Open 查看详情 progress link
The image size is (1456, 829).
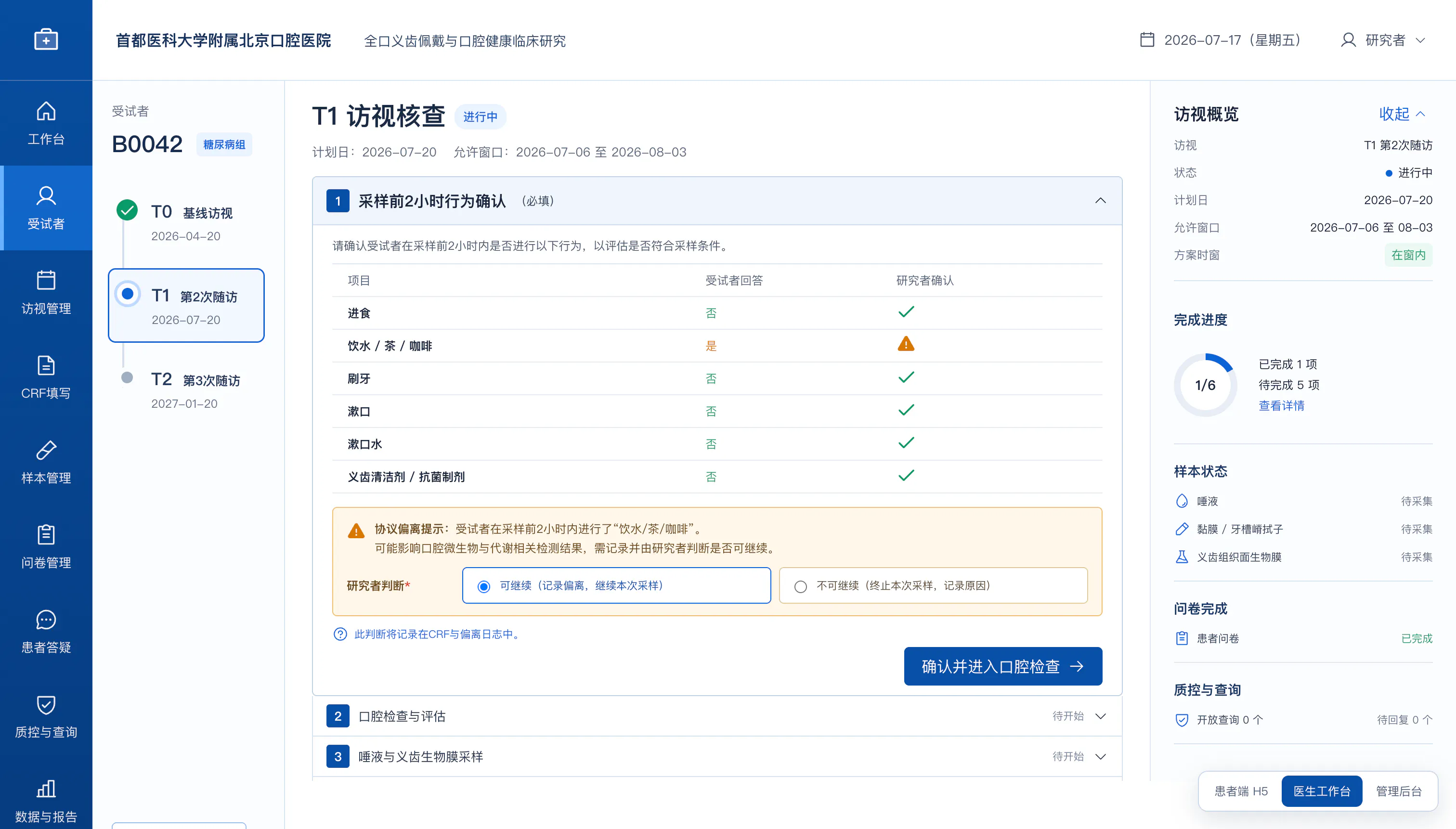click(1281, 406)
